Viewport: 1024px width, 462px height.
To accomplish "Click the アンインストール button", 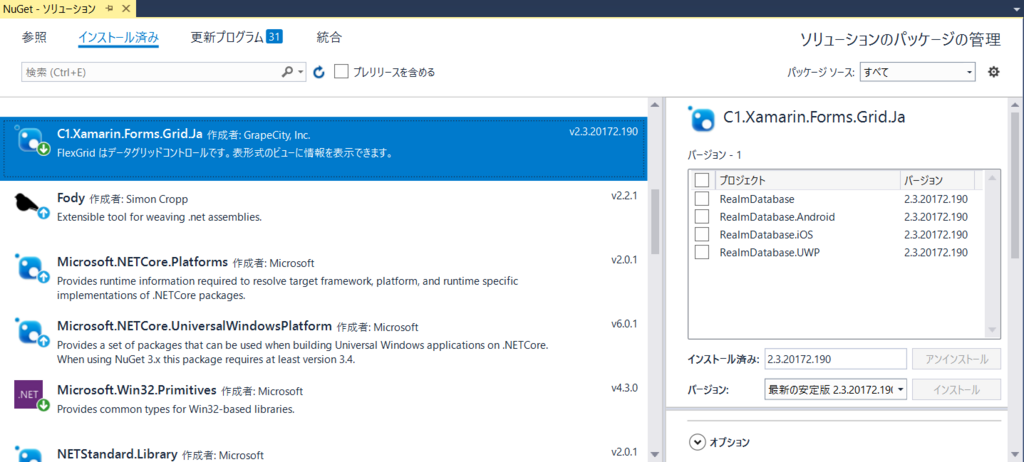I will pyautogui.click(x=956, y=359).
